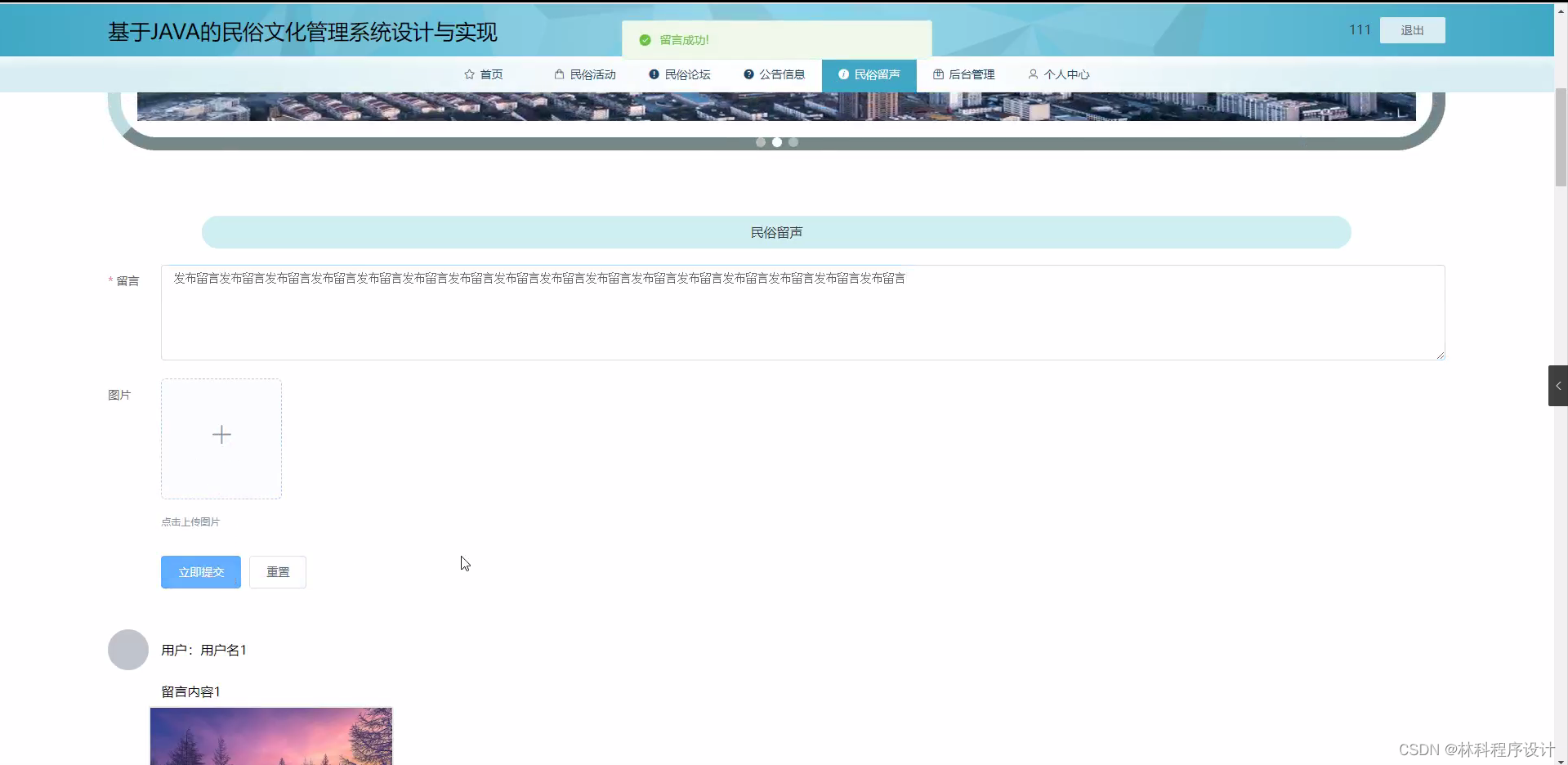
Task: Select the 民俗论坛 info icon
Action: click(x=654, y=74)
